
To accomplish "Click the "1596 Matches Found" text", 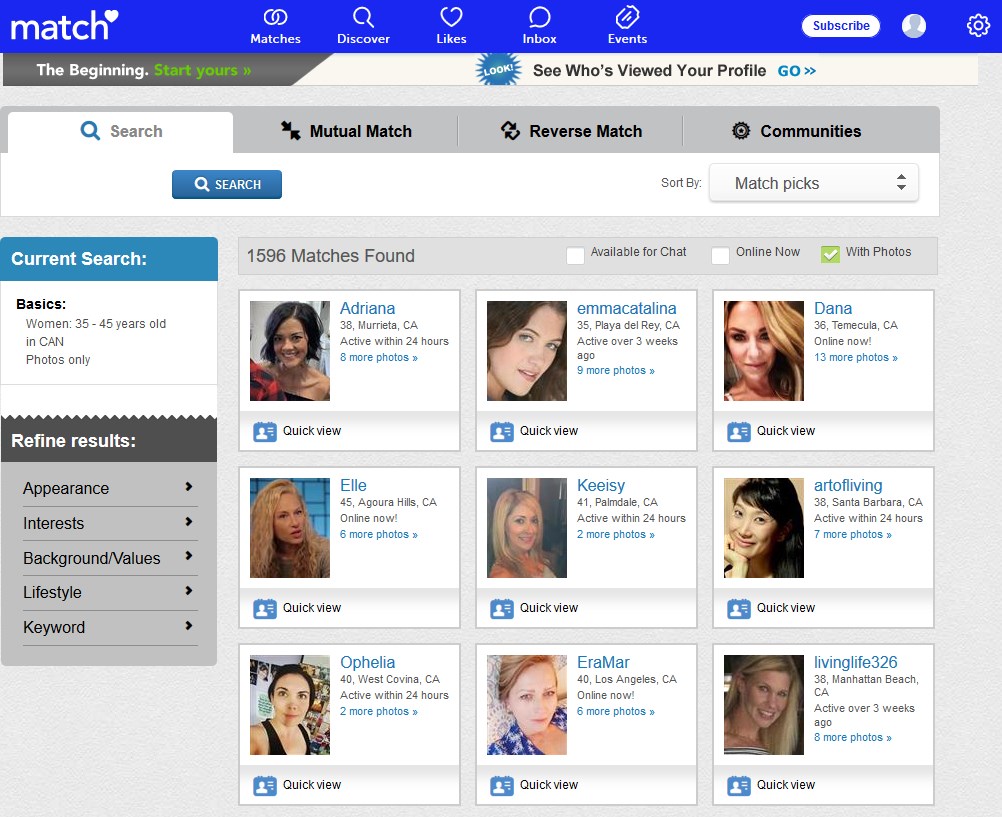I will click(330, 256).
